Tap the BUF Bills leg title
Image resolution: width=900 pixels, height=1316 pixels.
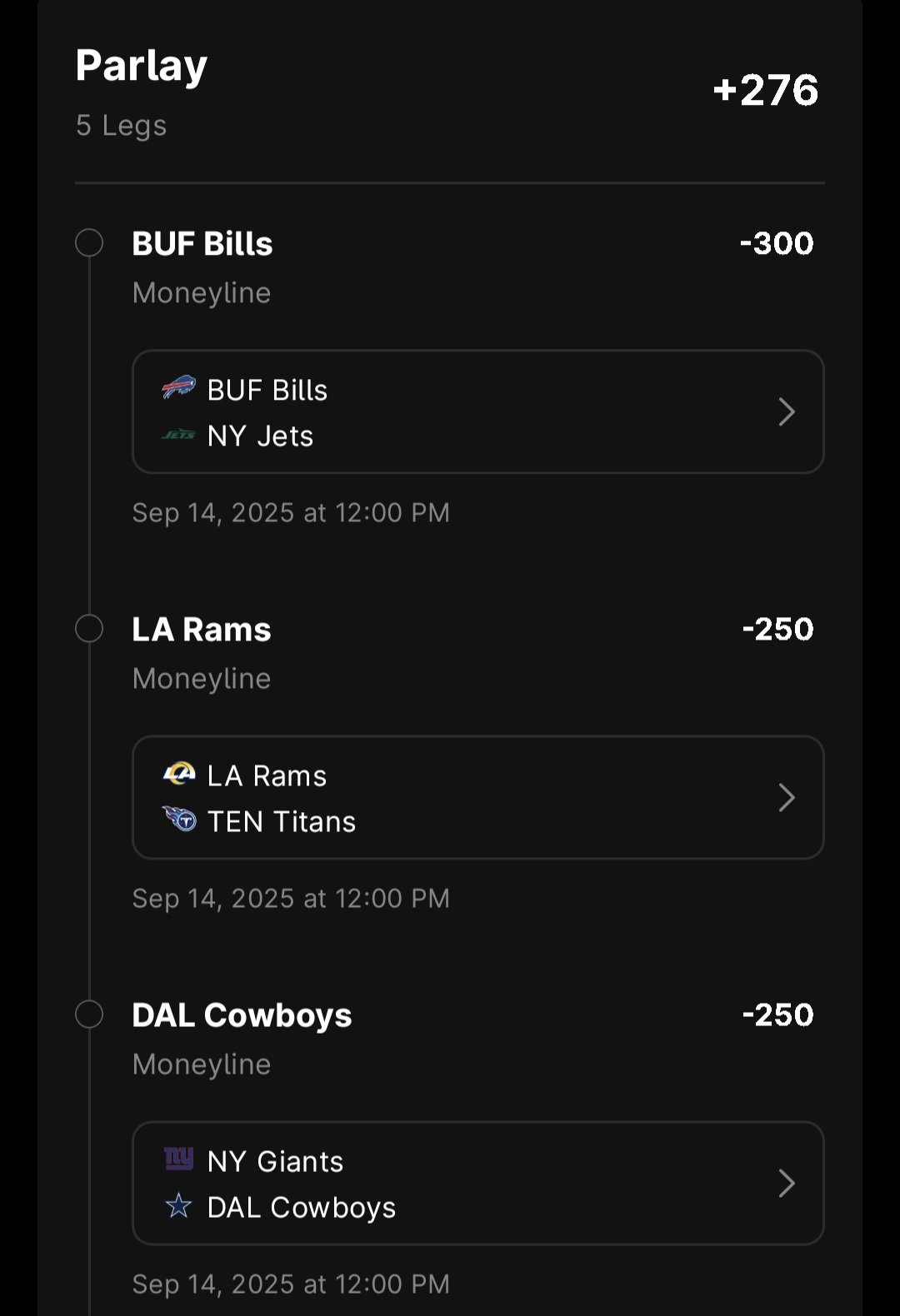pos(202,244)
